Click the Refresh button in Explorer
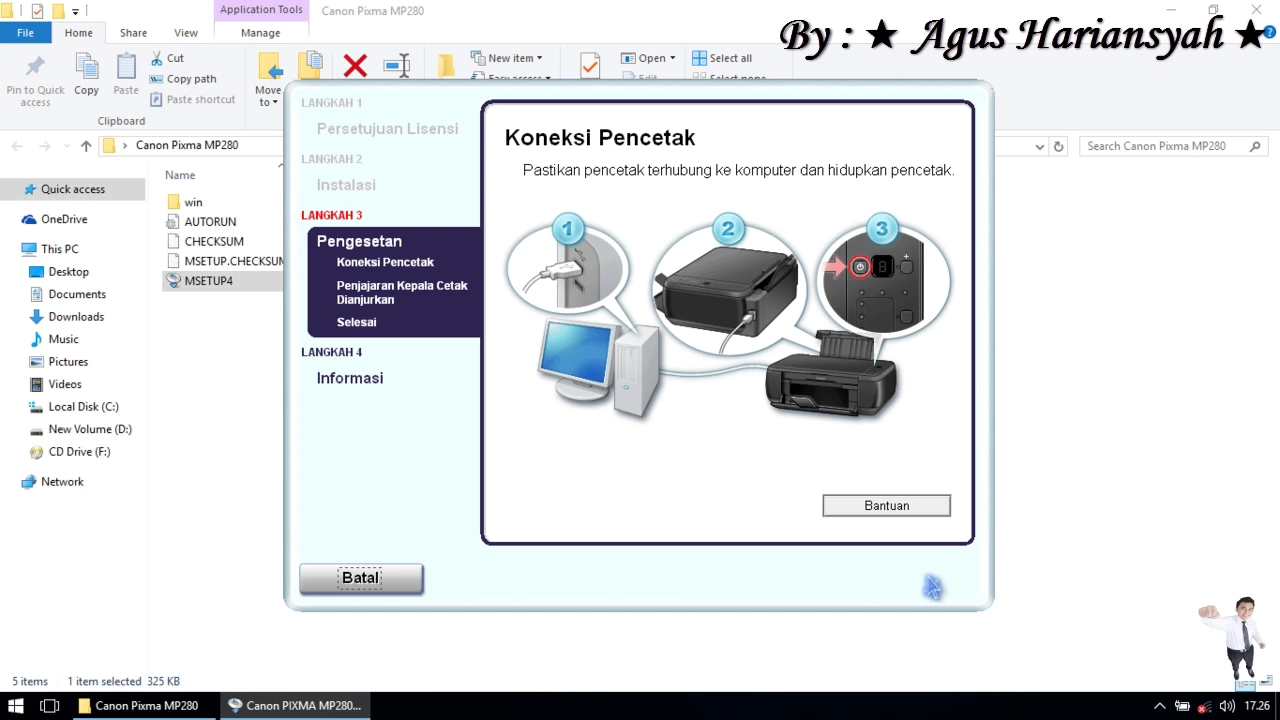Image resolution: width=1280 pixels, height=720 pixels. coord(1060,146)
